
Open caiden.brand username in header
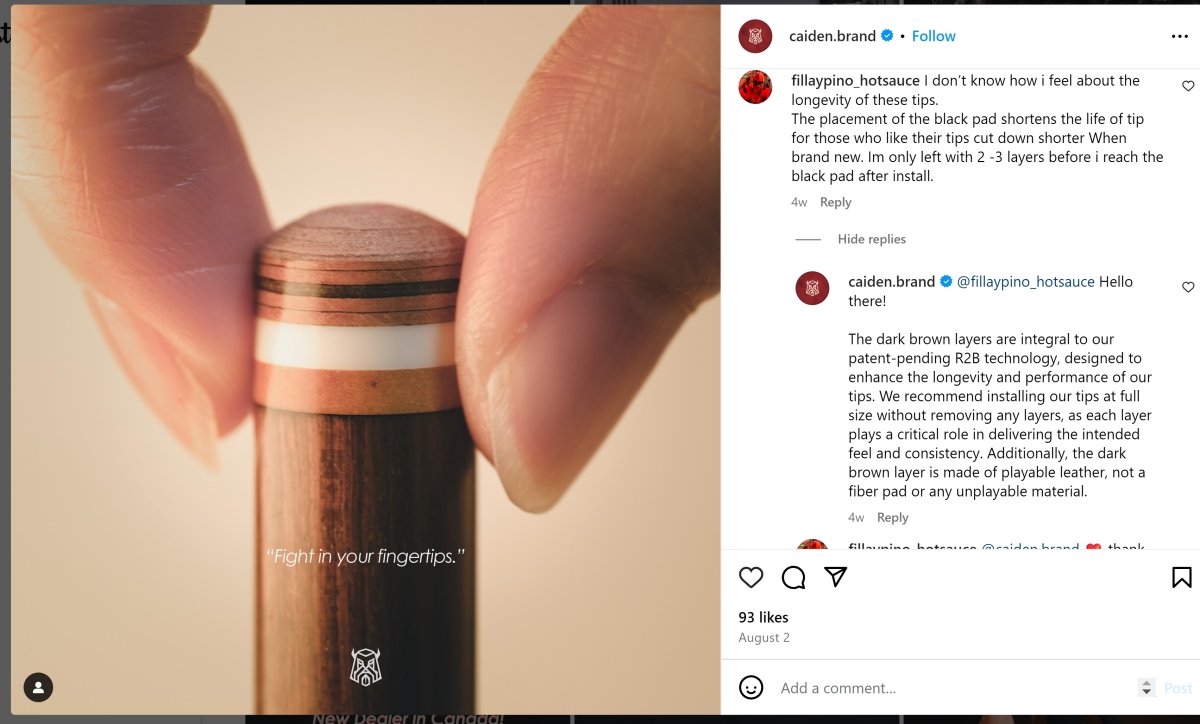click(x=832, y=36)
